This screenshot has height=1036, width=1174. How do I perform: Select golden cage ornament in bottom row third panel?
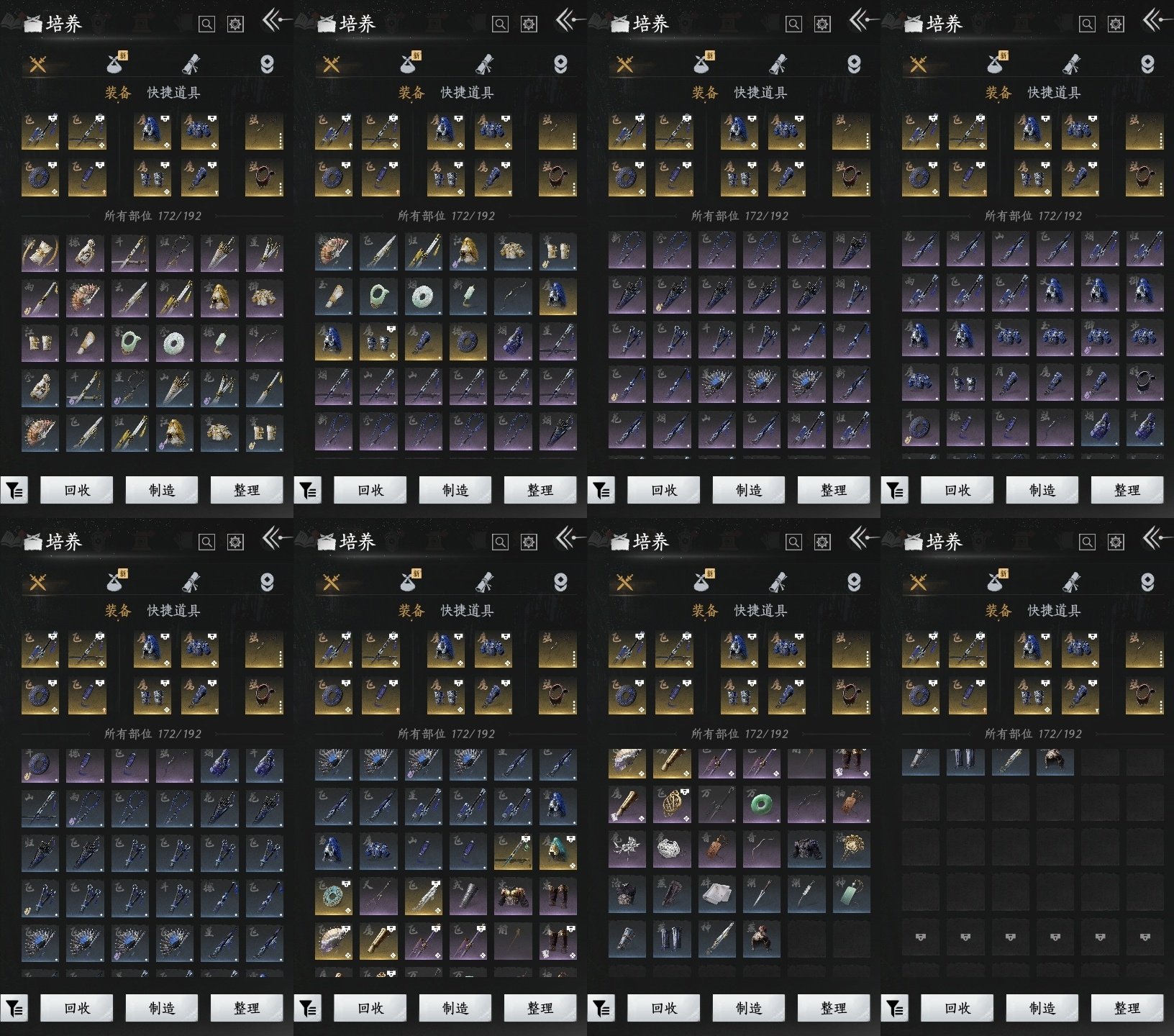672,804
